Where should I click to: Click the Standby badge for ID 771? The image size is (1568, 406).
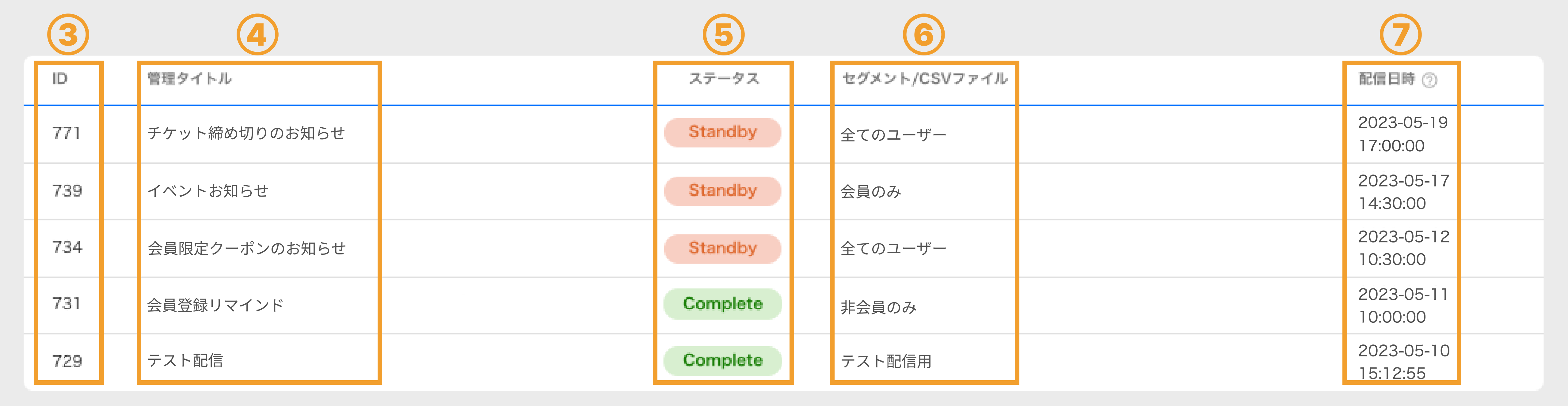click(722, 133)
